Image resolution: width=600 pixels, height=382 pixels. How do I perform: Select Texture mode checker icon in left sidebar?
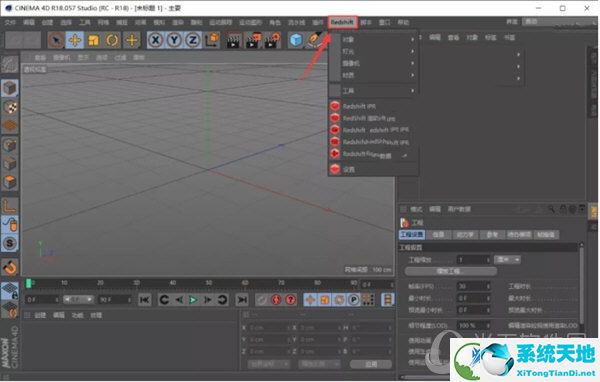point(10,107)
